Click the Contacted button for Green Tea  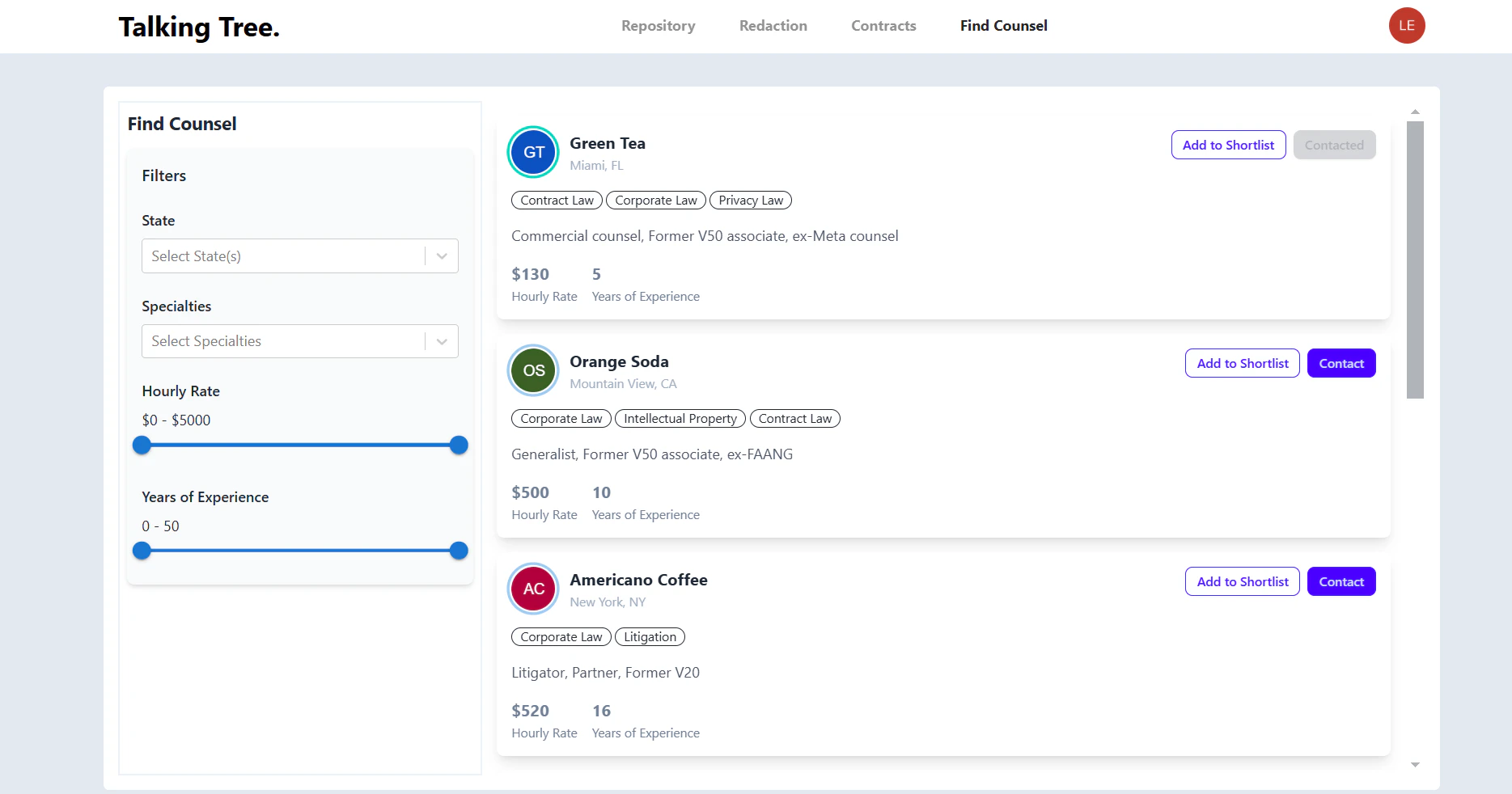[x=1334, y=145]
